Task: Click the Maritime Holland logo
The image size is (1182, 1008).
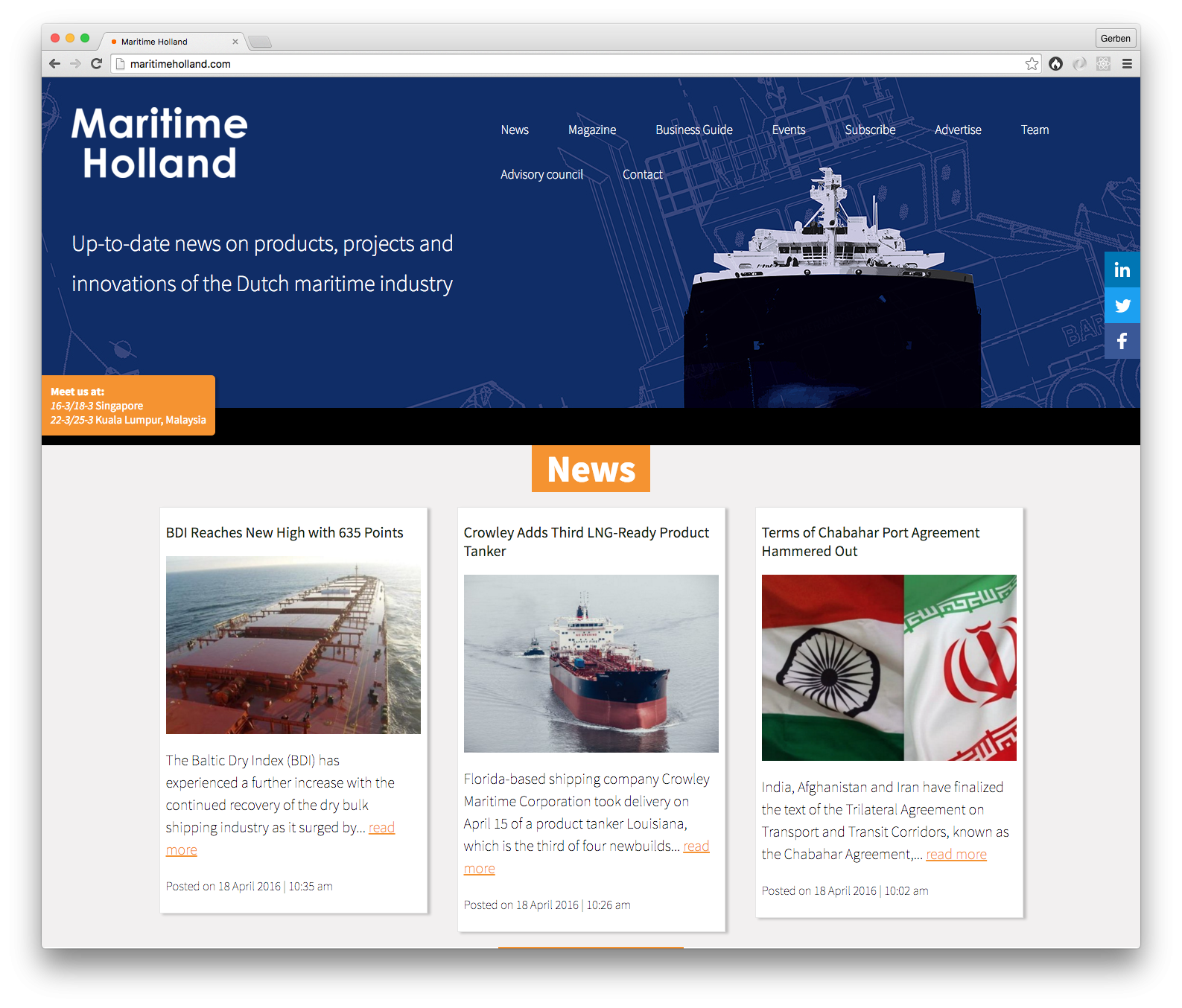Action: click(x=159, y=143)
